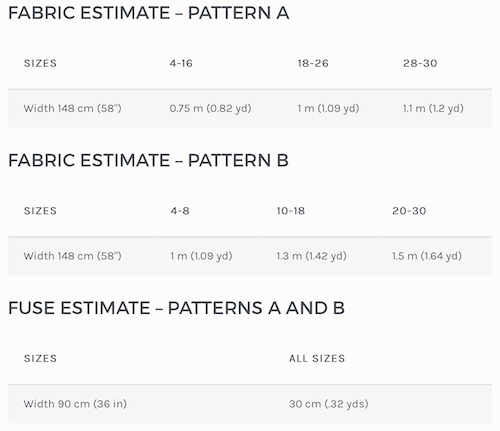This screenshot has width=500, height=431.
Task: Click the 30 cm (.32 yds) cell
Action: [329, 404]
